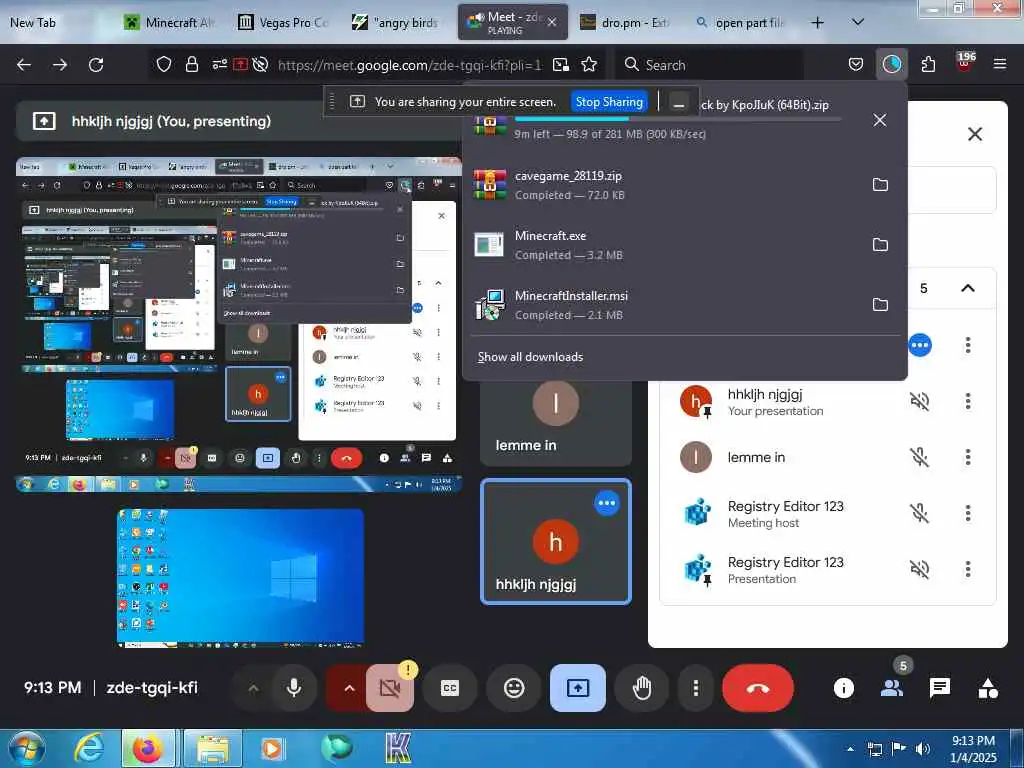
Task: Launch Internet Explorer from taskbar
Action: pyautogui.click(x=89, y=748)
